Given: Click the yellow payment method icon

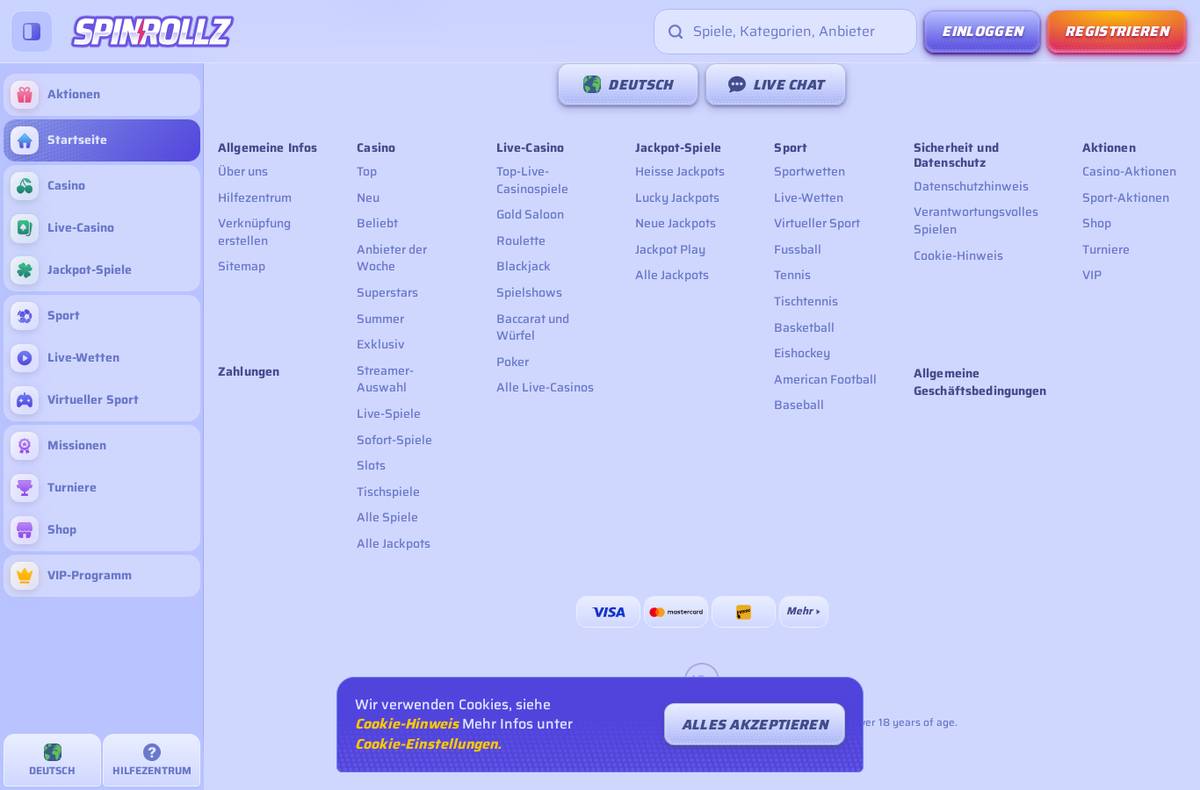Looking at the screenshot, I should click(743, 612).
